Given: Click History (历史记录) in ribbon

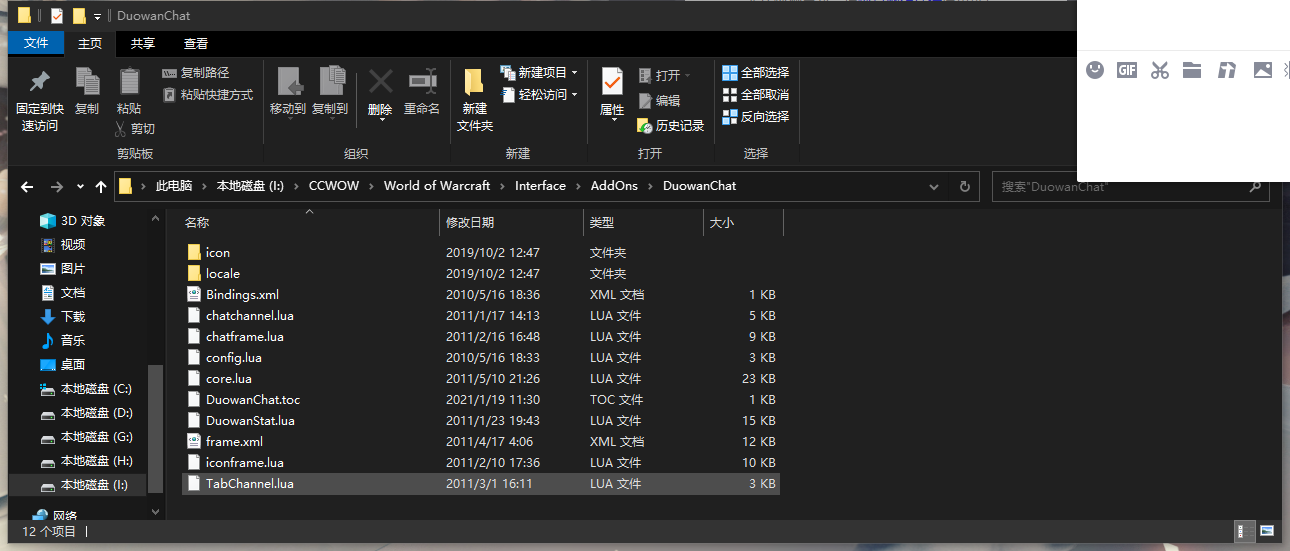Looking at the screenshot, I should point(670,126).
